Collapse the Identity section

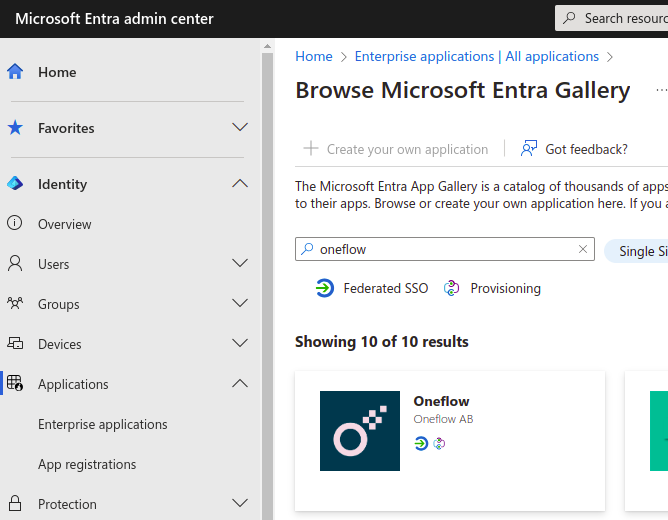coord(240,184)
